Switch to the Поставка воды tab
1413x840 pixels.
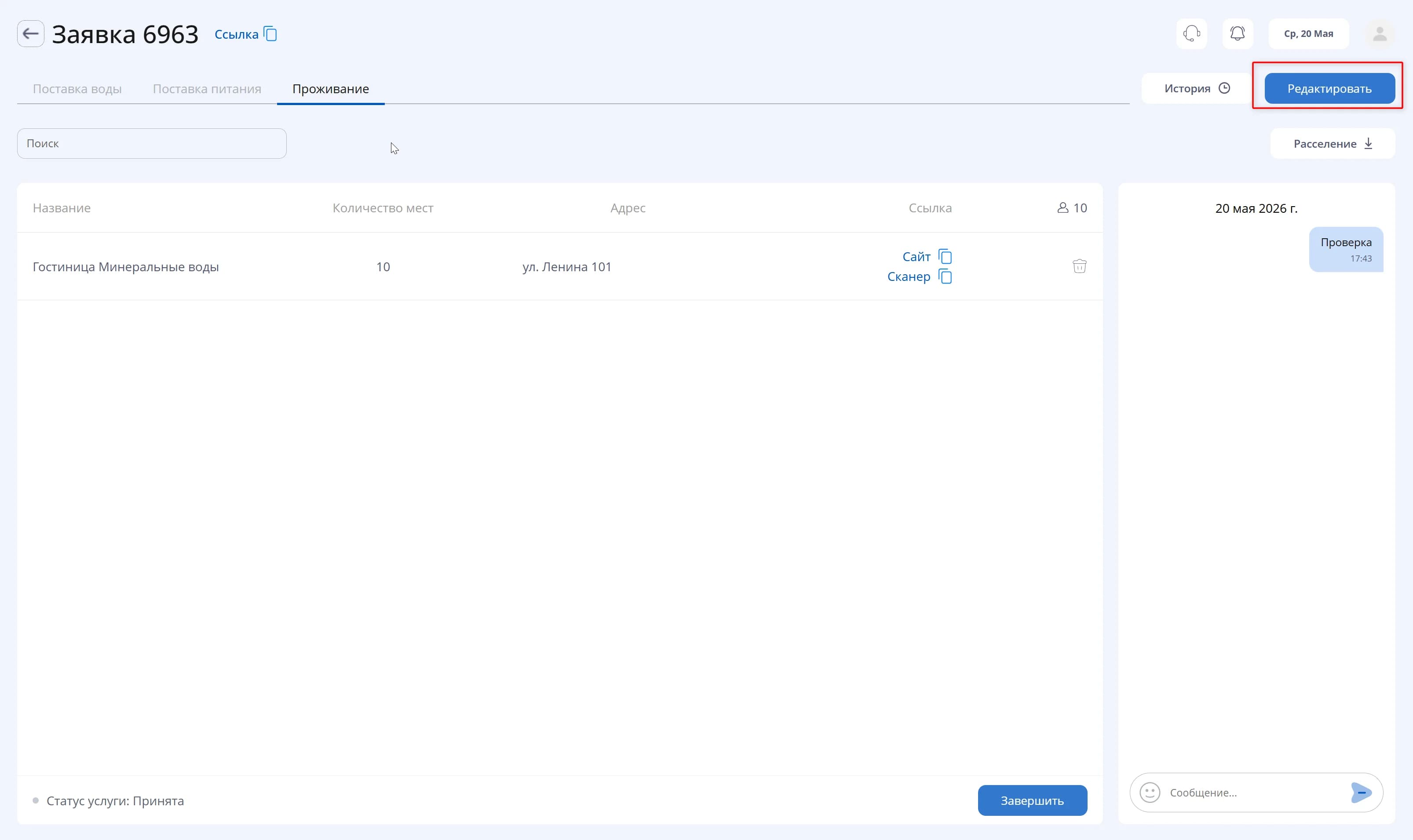point(77,89)
